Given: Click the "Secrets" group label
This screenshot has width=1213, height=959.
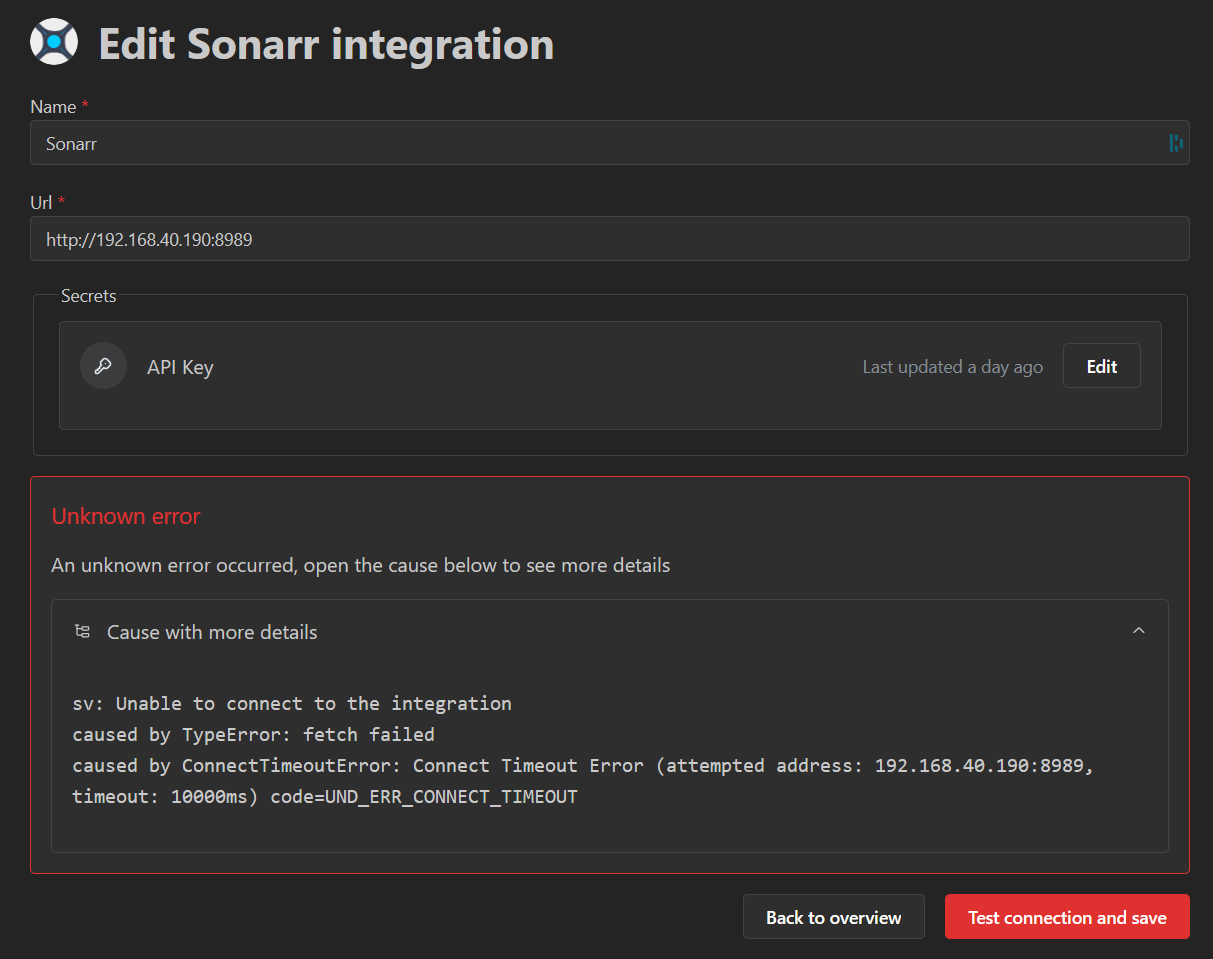Looking at the screenshot, I should [89, 296].
